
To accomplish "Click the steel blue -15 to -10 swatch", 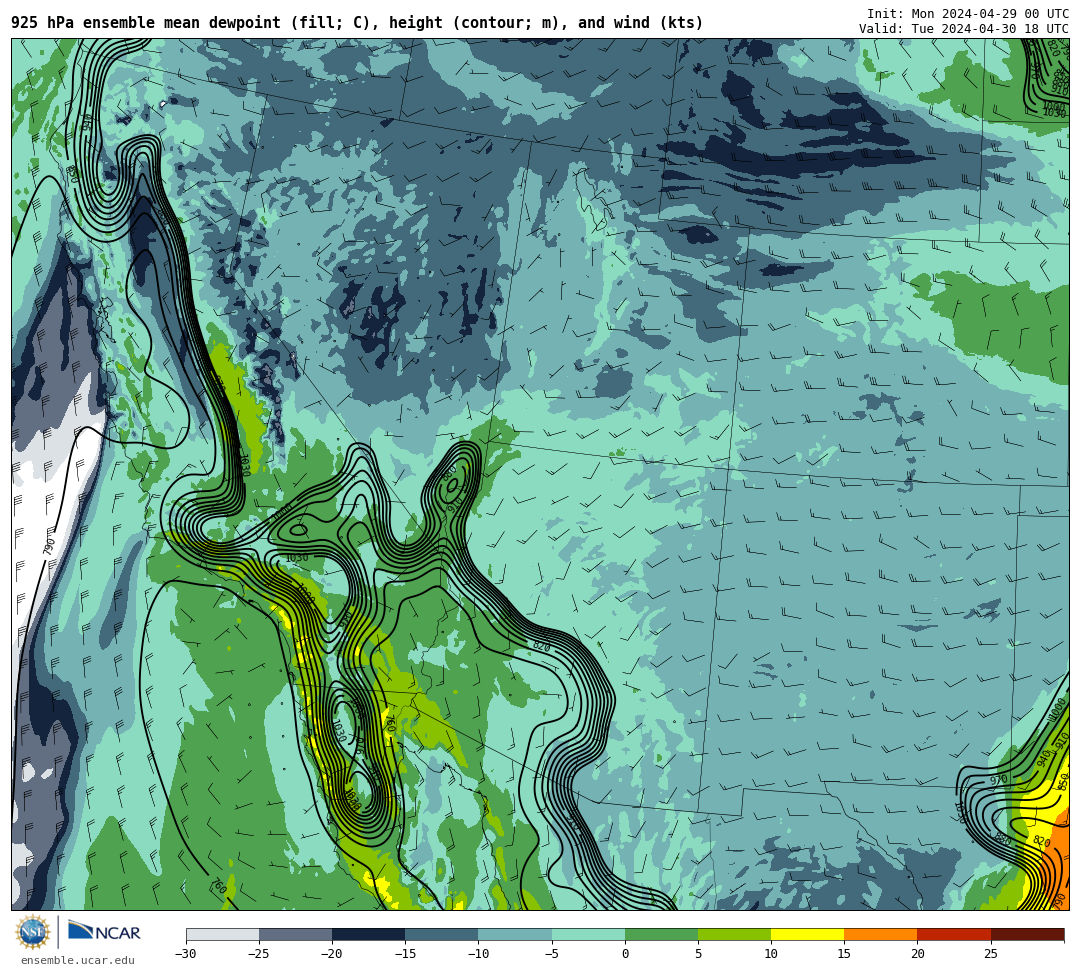I will [x=442, y=934].
